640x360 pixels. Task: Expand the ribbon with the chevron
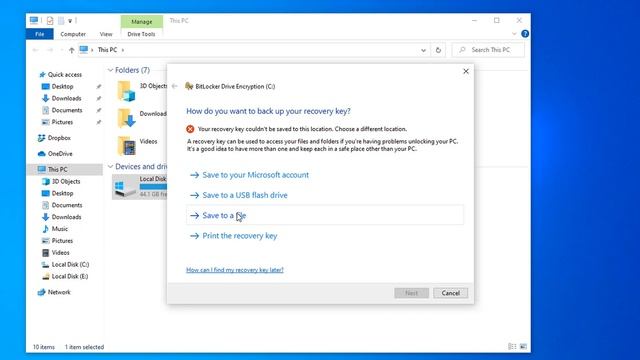[514, 34]
